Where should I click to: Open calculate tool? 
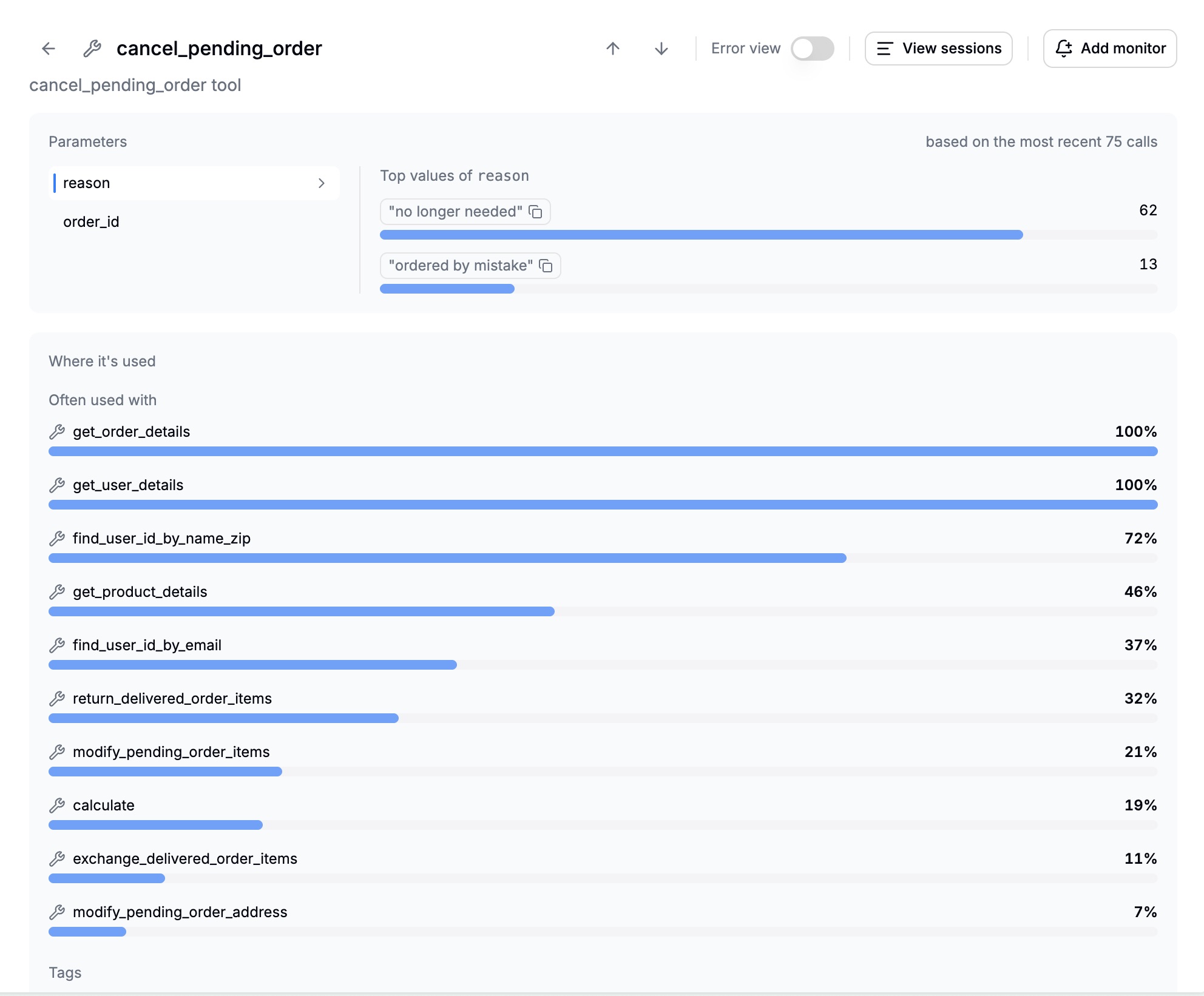(104, 806)
